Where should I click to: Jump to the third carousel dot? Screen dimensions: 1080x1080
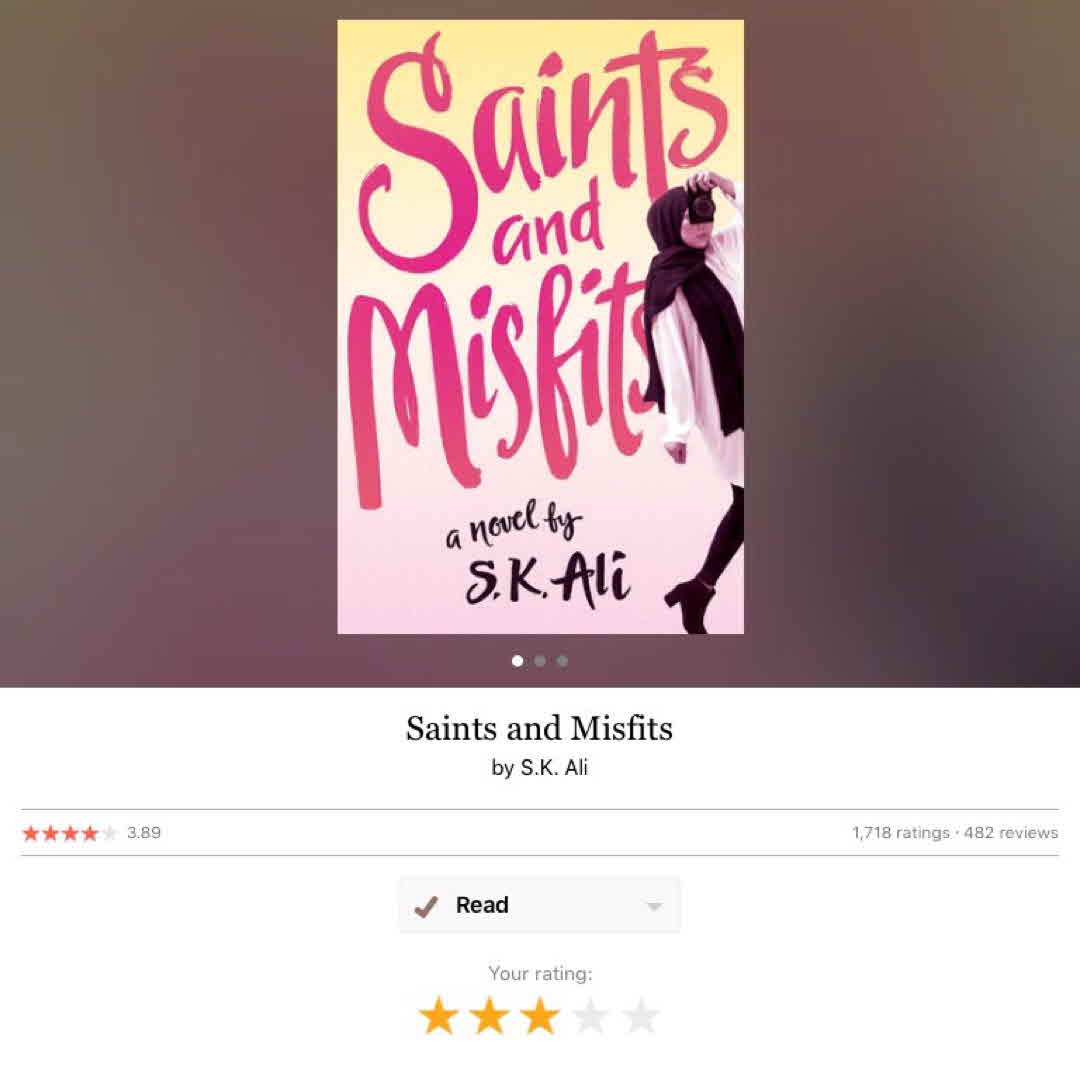[x=562, y=661]
